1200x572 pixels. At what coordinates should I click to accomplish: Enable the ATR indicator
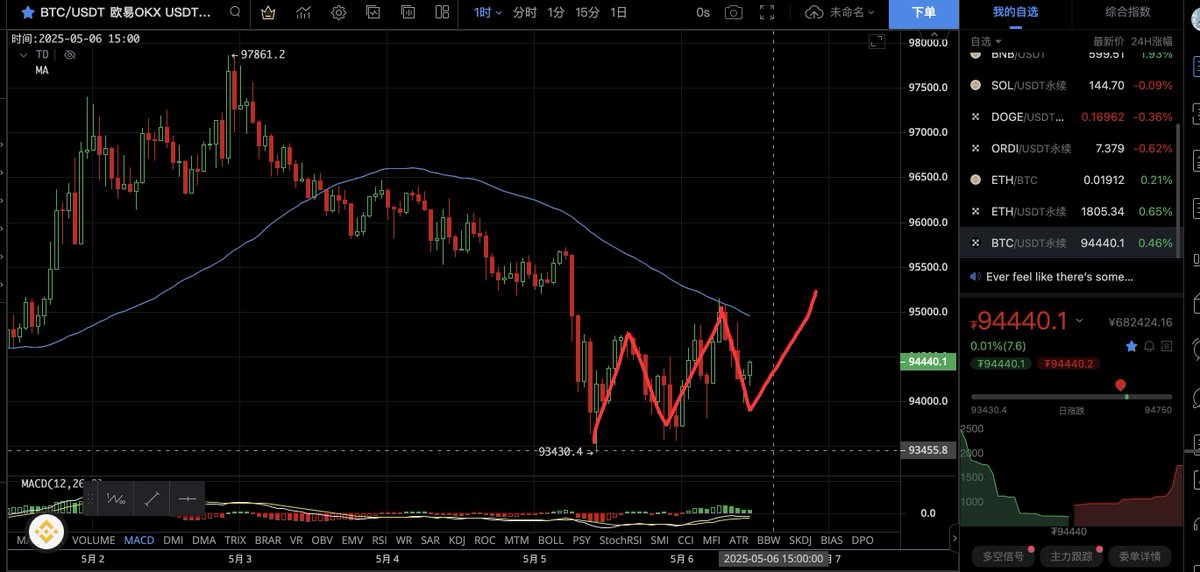tap(738, 540)
